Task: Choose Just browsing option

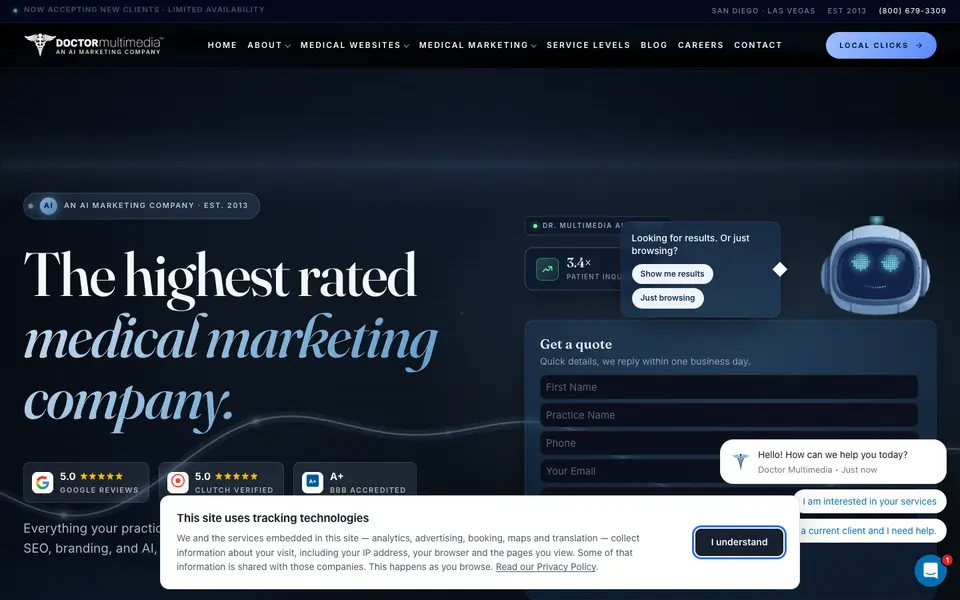Action: (x=667, y=298)
